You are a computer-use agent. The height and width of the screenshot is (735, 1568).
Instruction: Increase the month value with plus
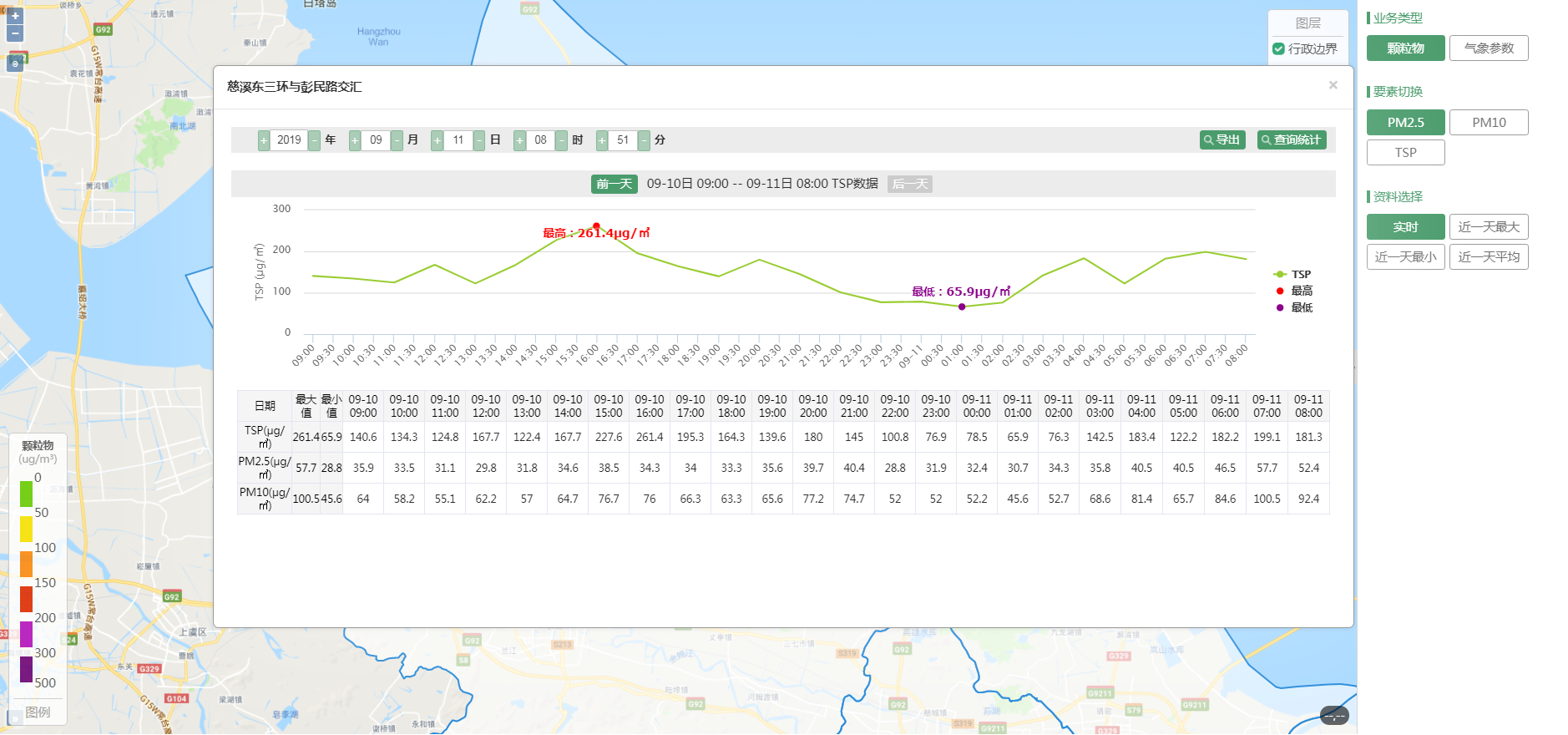355,140
